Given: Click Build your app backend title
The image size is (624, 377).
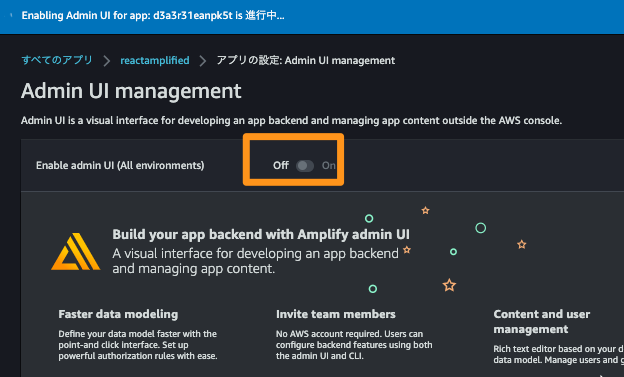Looking at the screenshot, I should (261, 234).
